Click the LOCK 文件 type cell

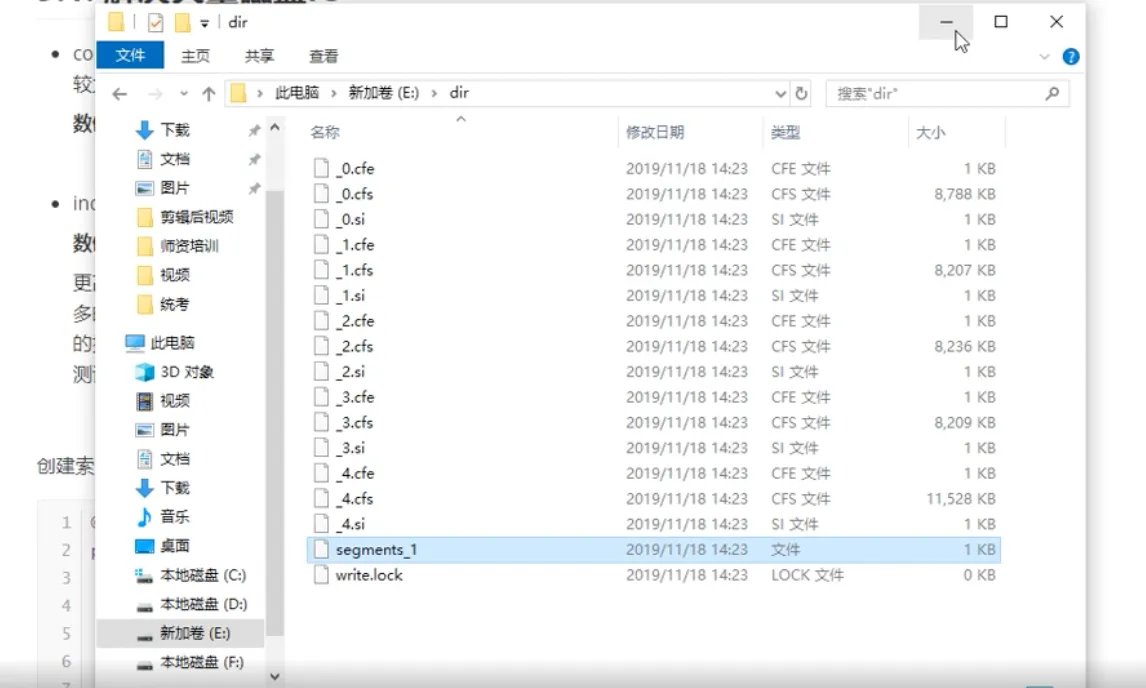click(807, 575)
